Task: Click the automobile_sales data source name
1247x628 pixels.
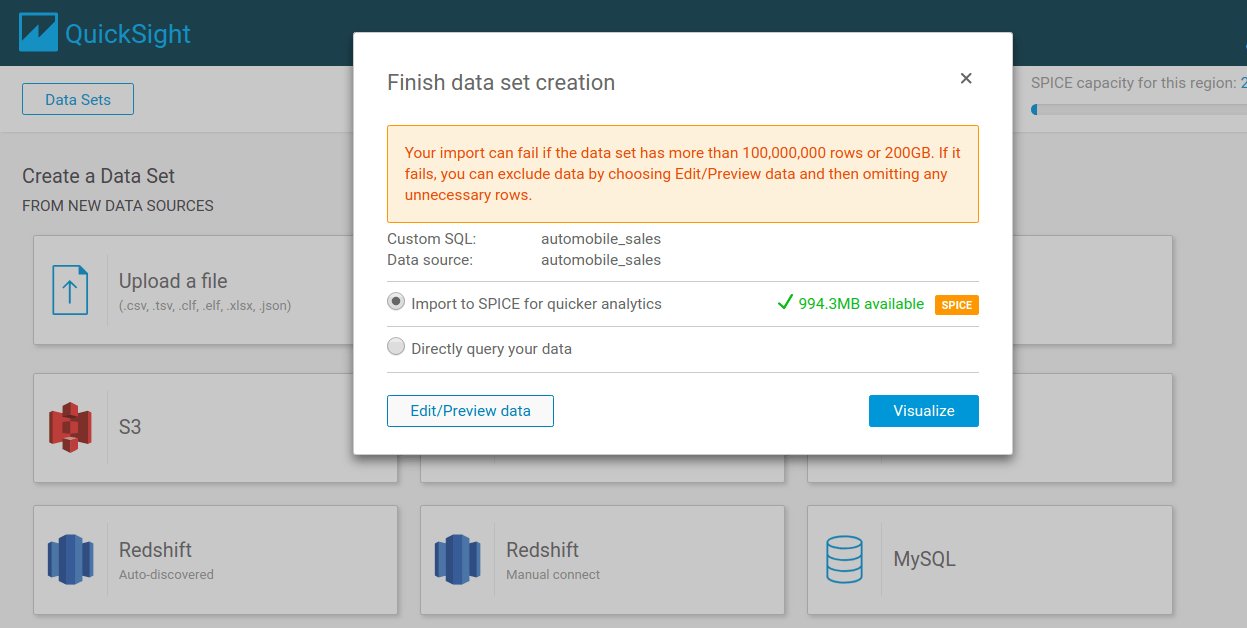Action: tap(601, 258)
